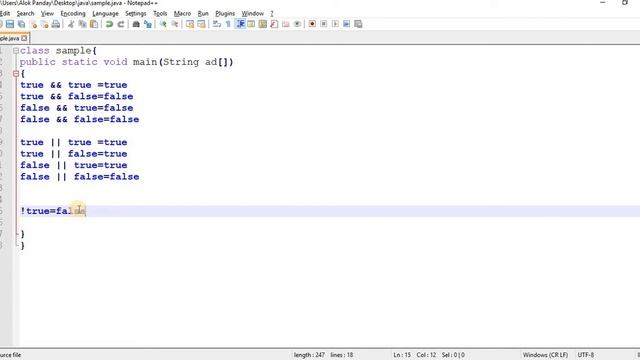Toggle Show All Characters pilcrow icon
640x360 pixels.
click(228, 24)
